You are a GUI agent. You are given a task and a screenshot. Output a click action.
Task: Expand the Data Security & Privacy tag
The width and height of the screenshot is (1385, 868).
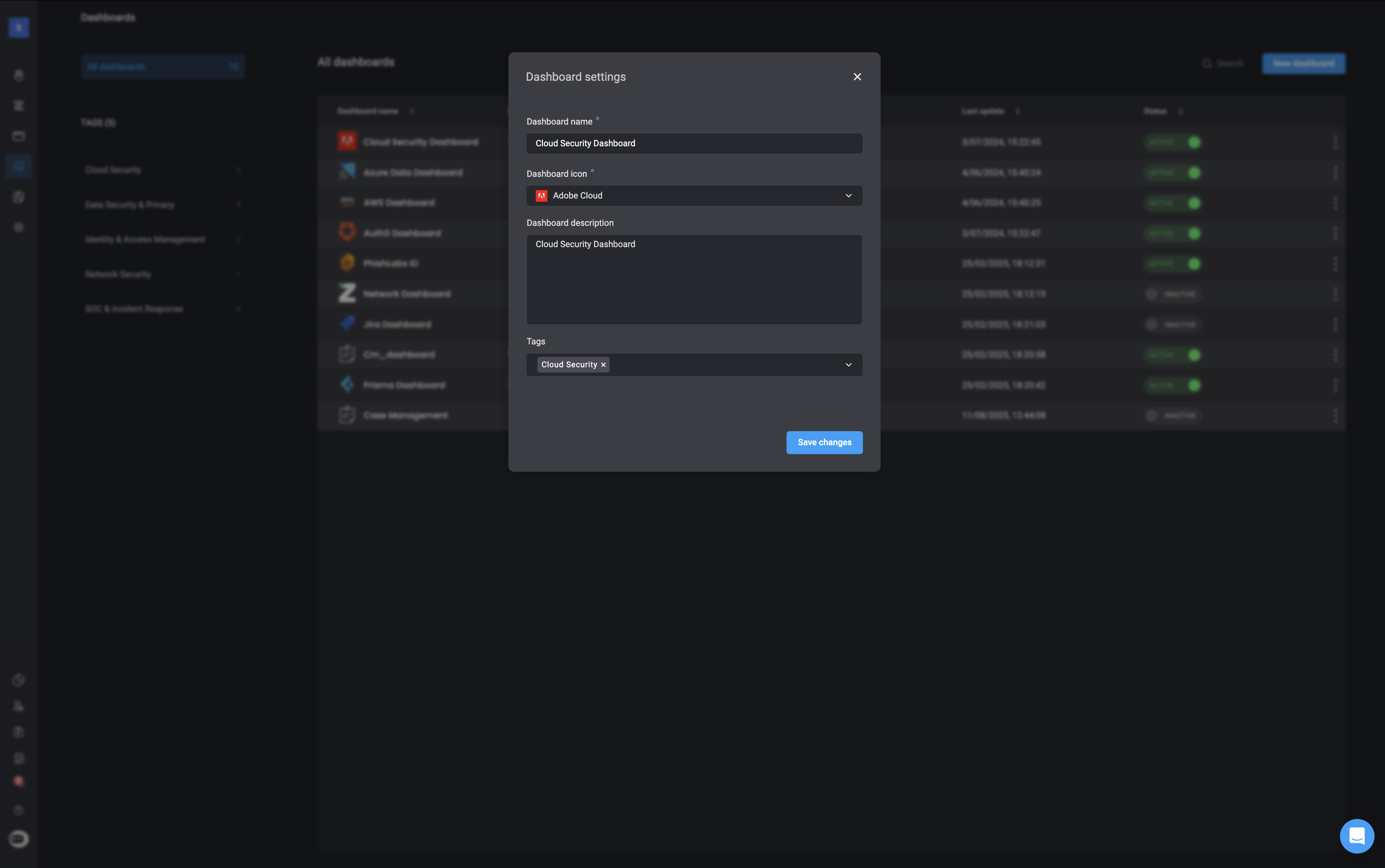pyautogui.click(x=238, y=205)
